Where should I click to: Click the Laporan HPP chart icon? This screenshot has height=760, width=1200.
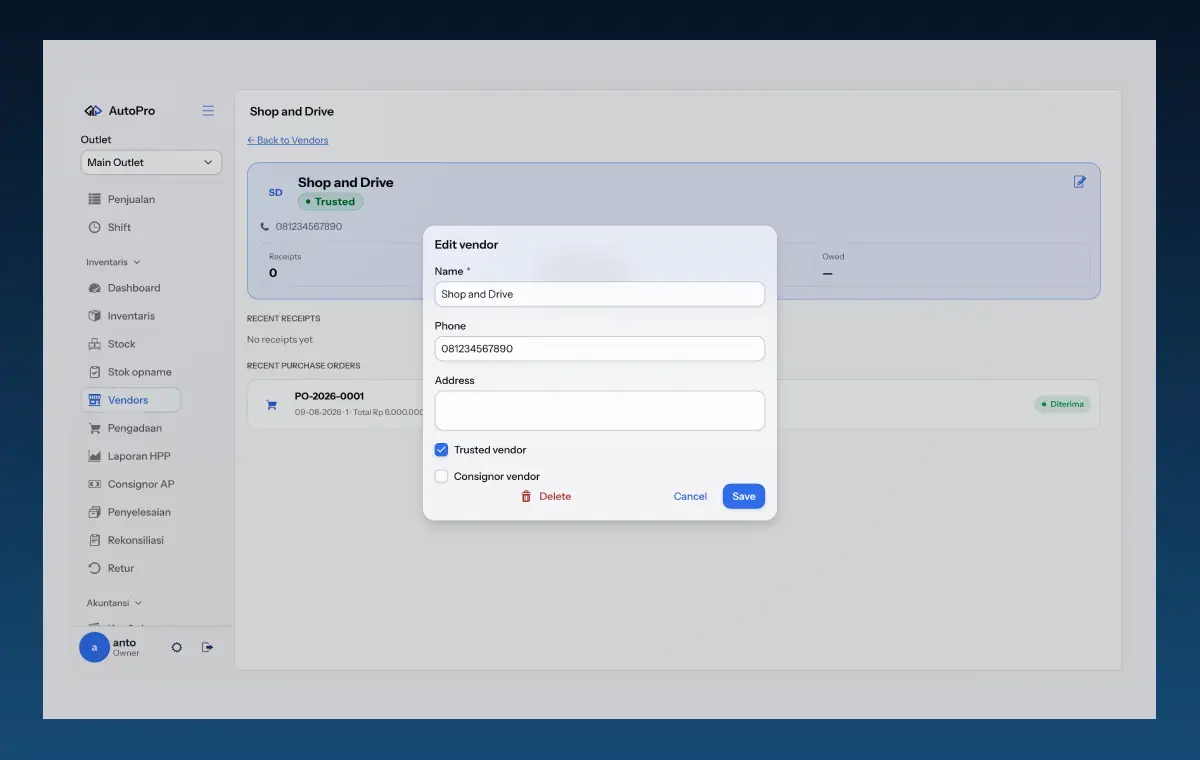pyautogui.click(x=95, y=456)
